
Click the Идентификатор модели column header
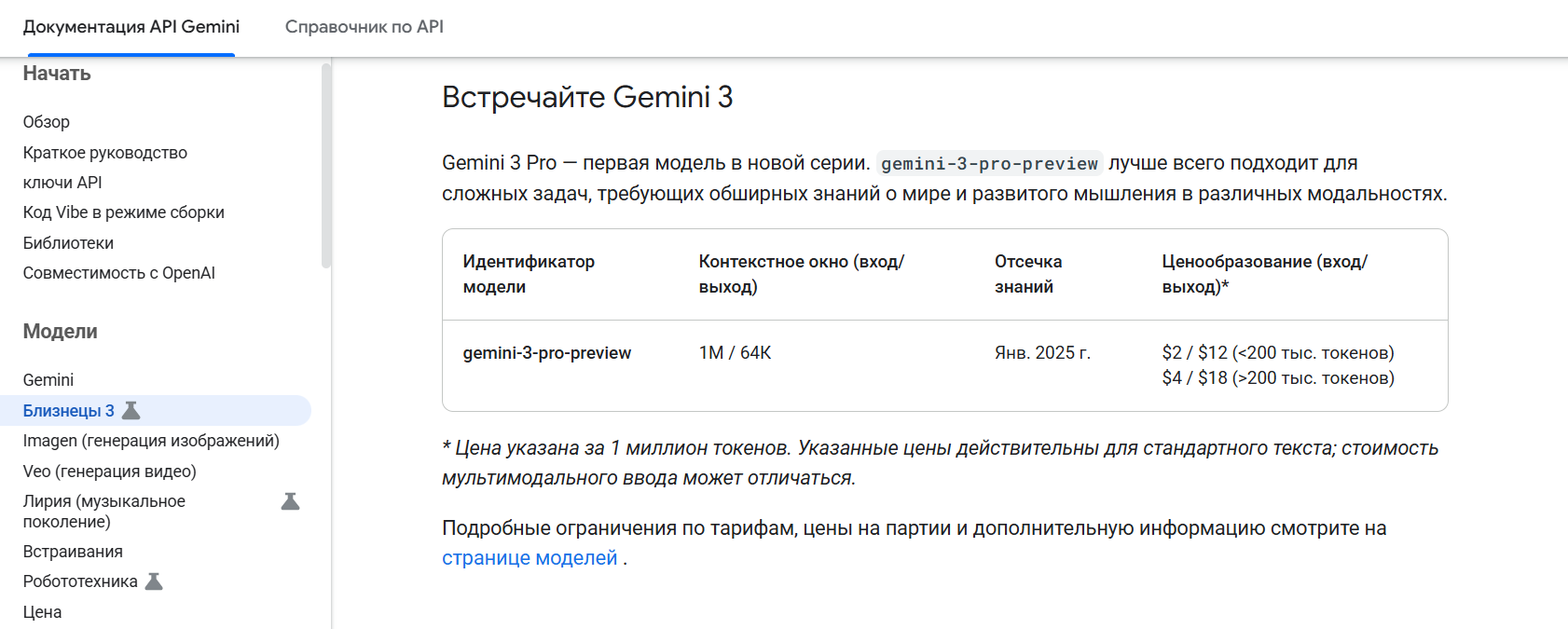point(529,274)
